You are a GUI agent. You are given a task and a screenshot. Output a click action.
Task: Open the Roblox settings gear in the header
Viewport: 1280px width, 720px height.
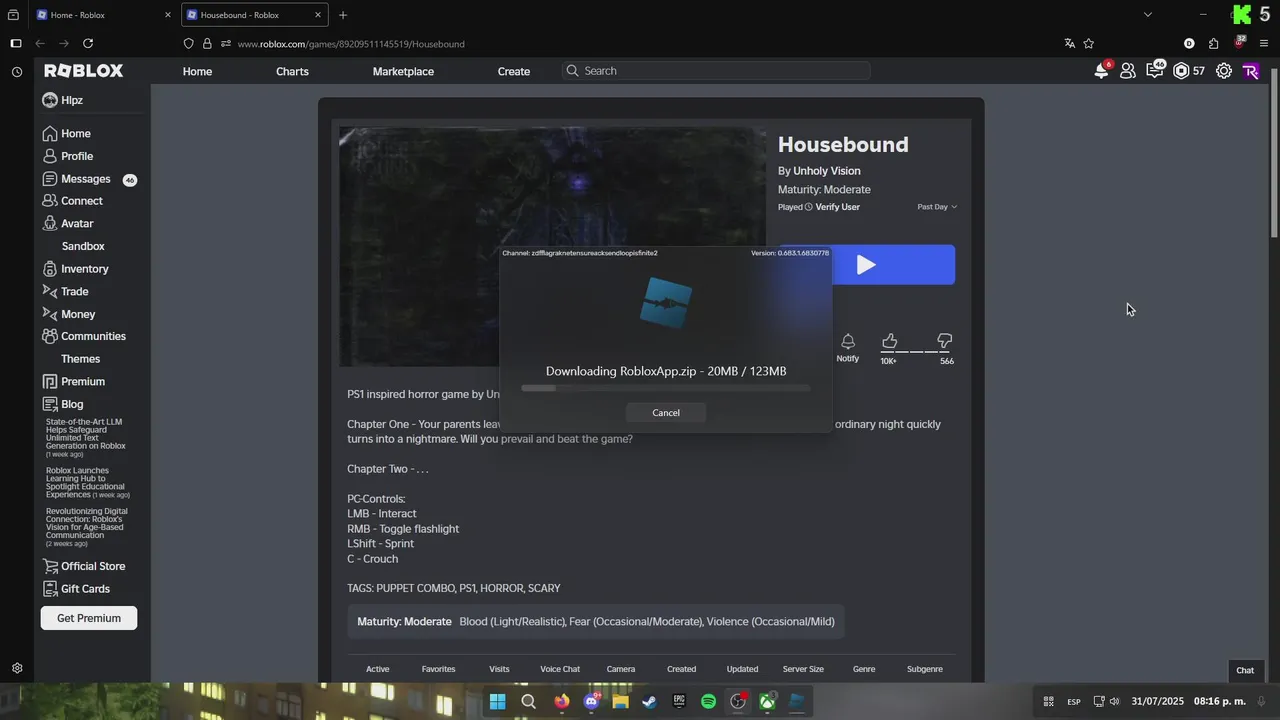click(1224, 71)
